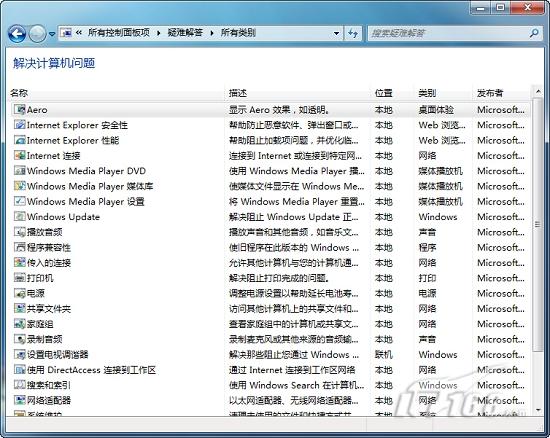
Task: Click category cell '桌面体验'
Action: [436, 110]
